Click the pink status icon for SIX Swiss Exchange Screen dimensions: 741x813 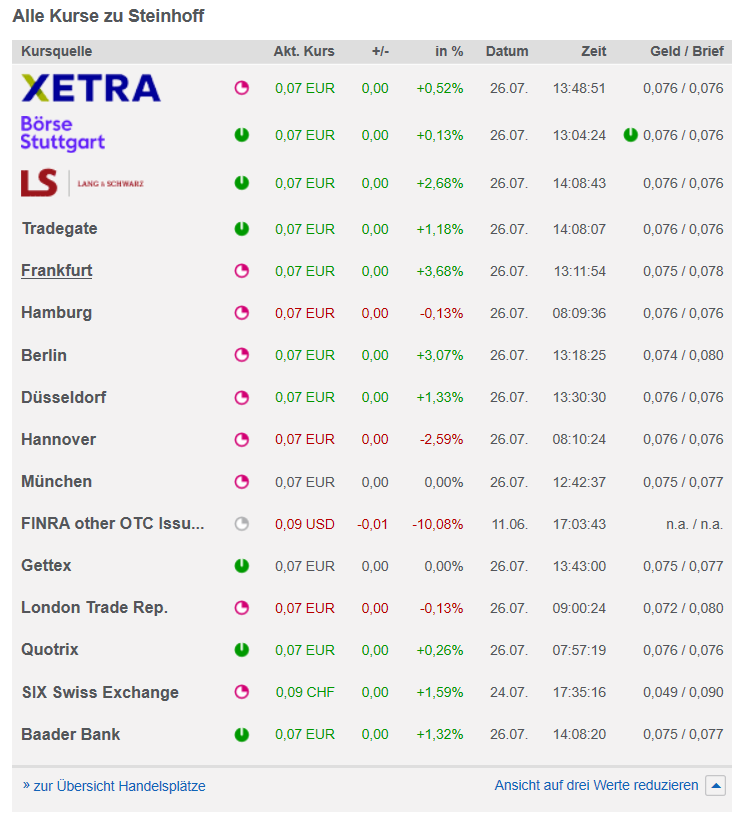tap(241, 692)
